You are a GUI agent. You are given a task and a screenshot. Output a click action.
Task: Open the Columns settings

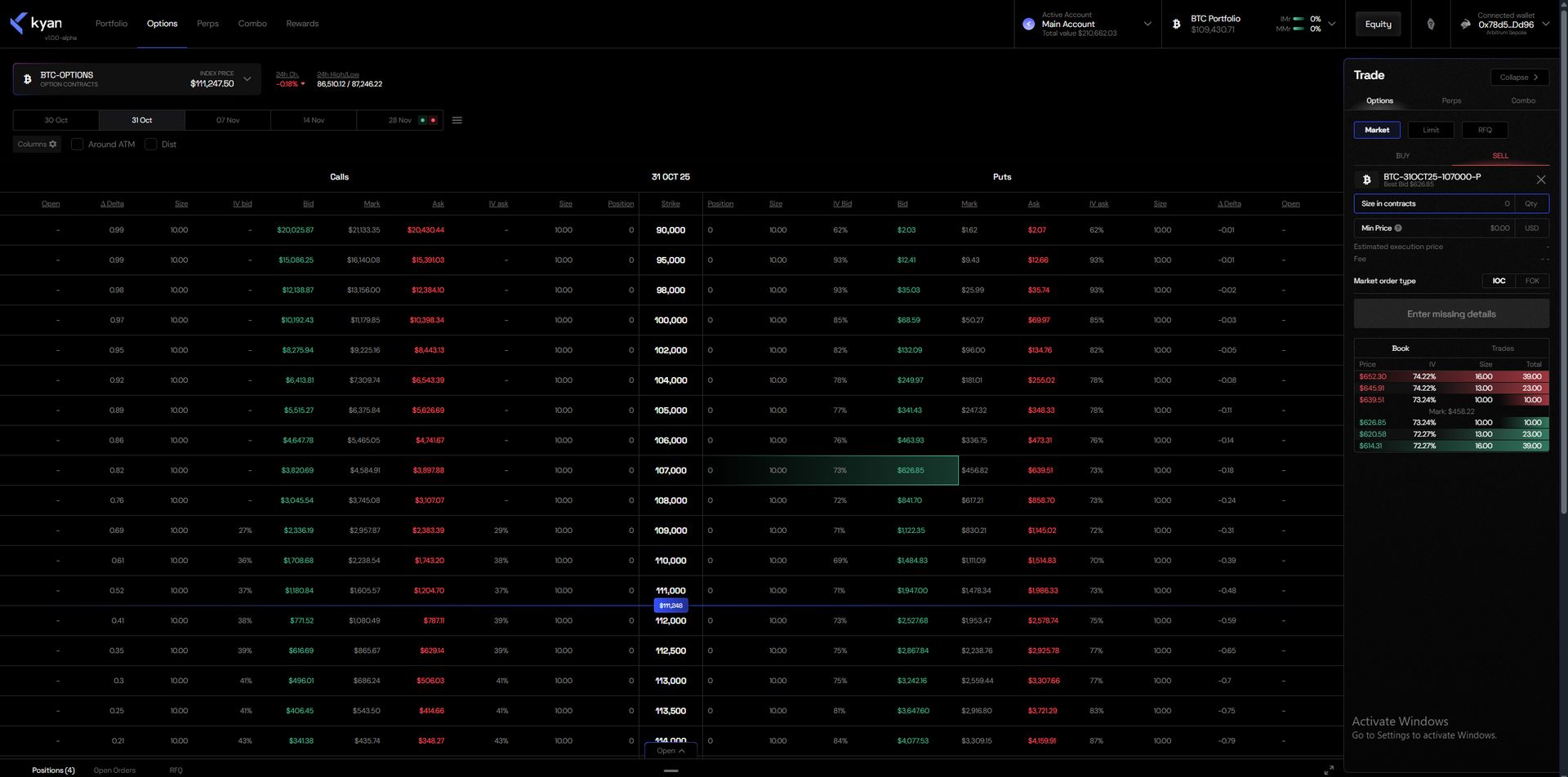coord(37,144)
